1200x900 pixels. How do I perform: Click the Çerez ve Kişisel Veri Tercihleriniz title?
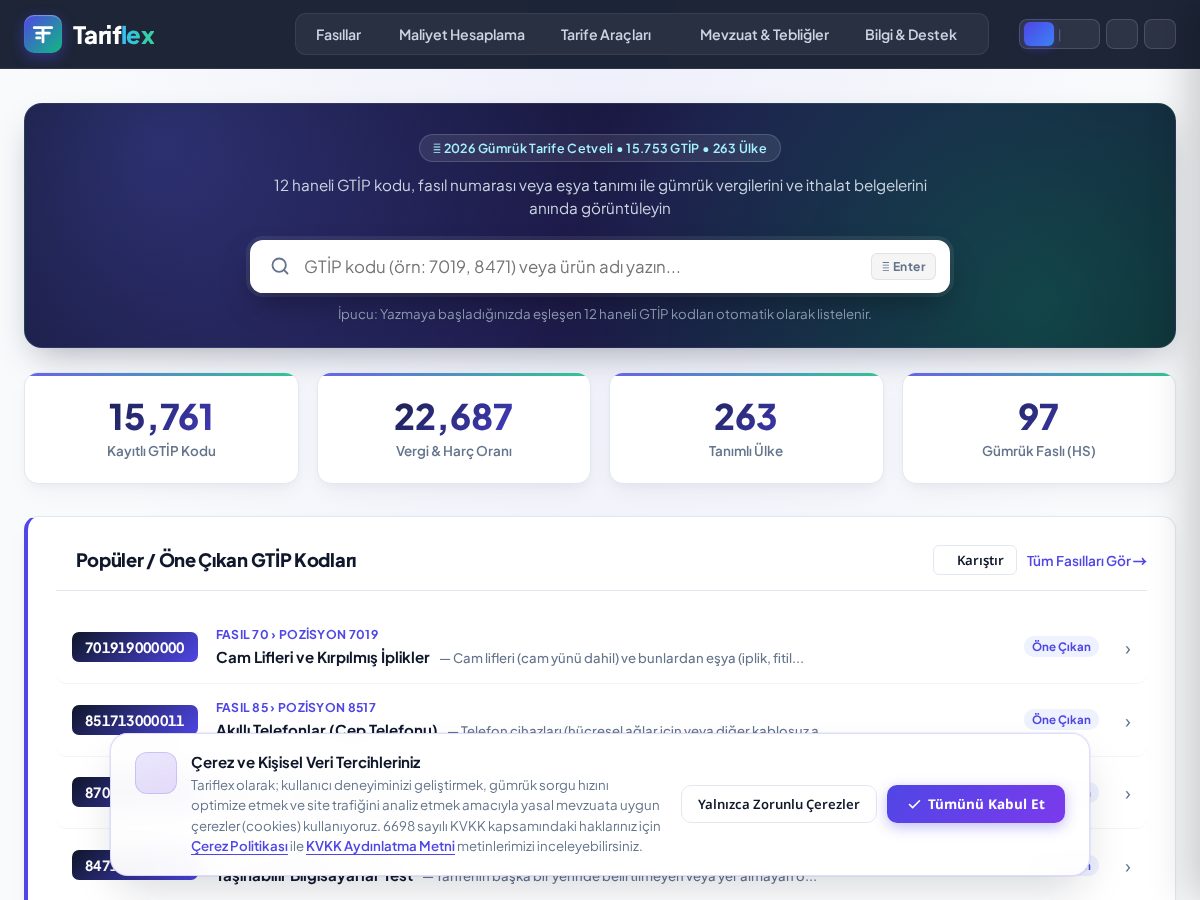coord(306,762)
